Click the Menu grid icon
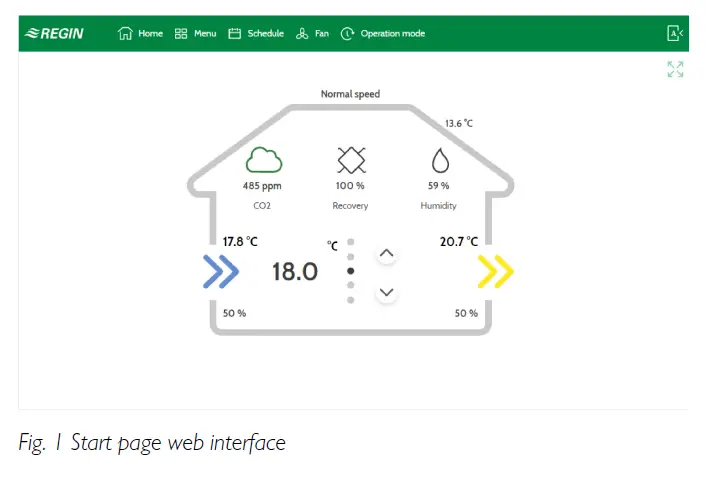 (181, 33)
